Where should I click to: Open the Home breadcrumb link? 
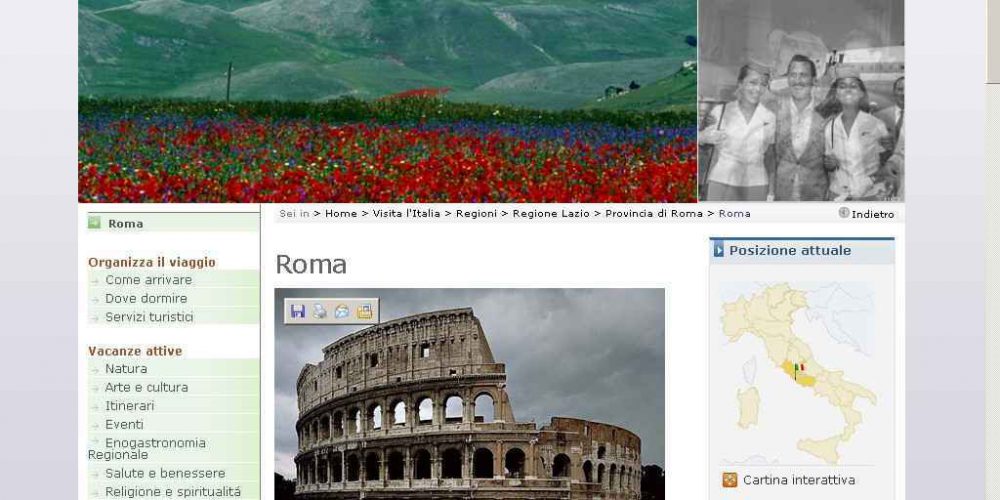pos(341,214)
